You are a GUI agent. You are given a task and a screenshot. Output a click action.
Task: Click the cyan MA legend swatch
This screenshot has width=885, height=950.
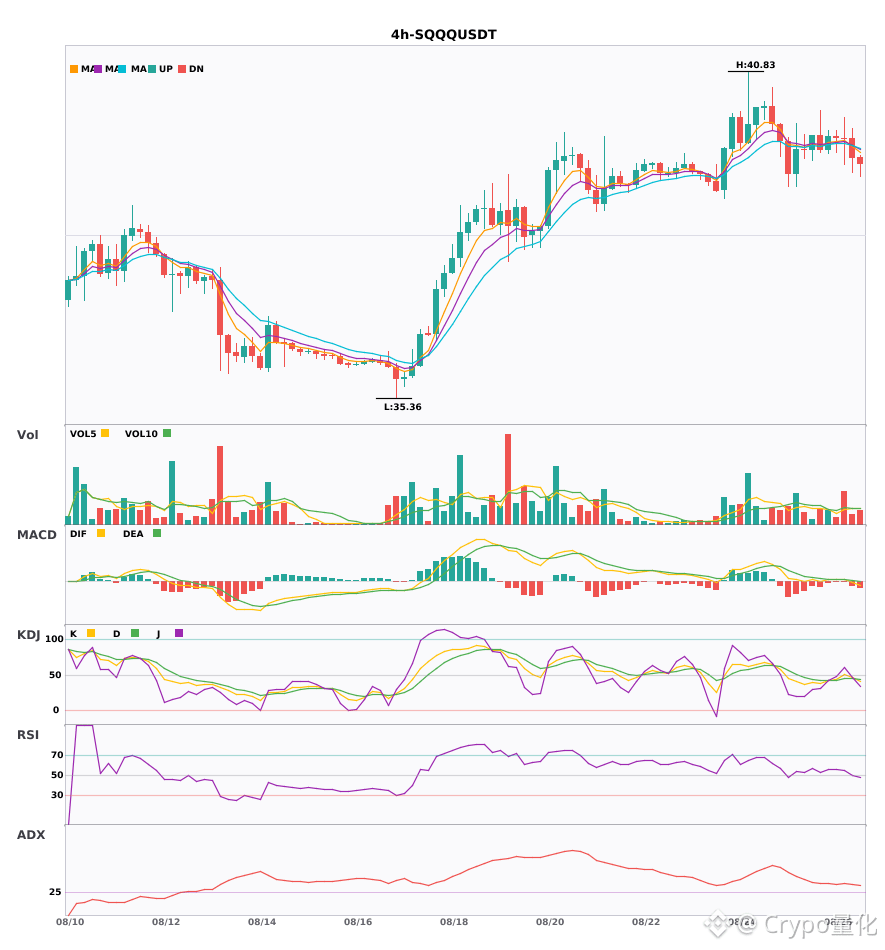coord(122,69)
